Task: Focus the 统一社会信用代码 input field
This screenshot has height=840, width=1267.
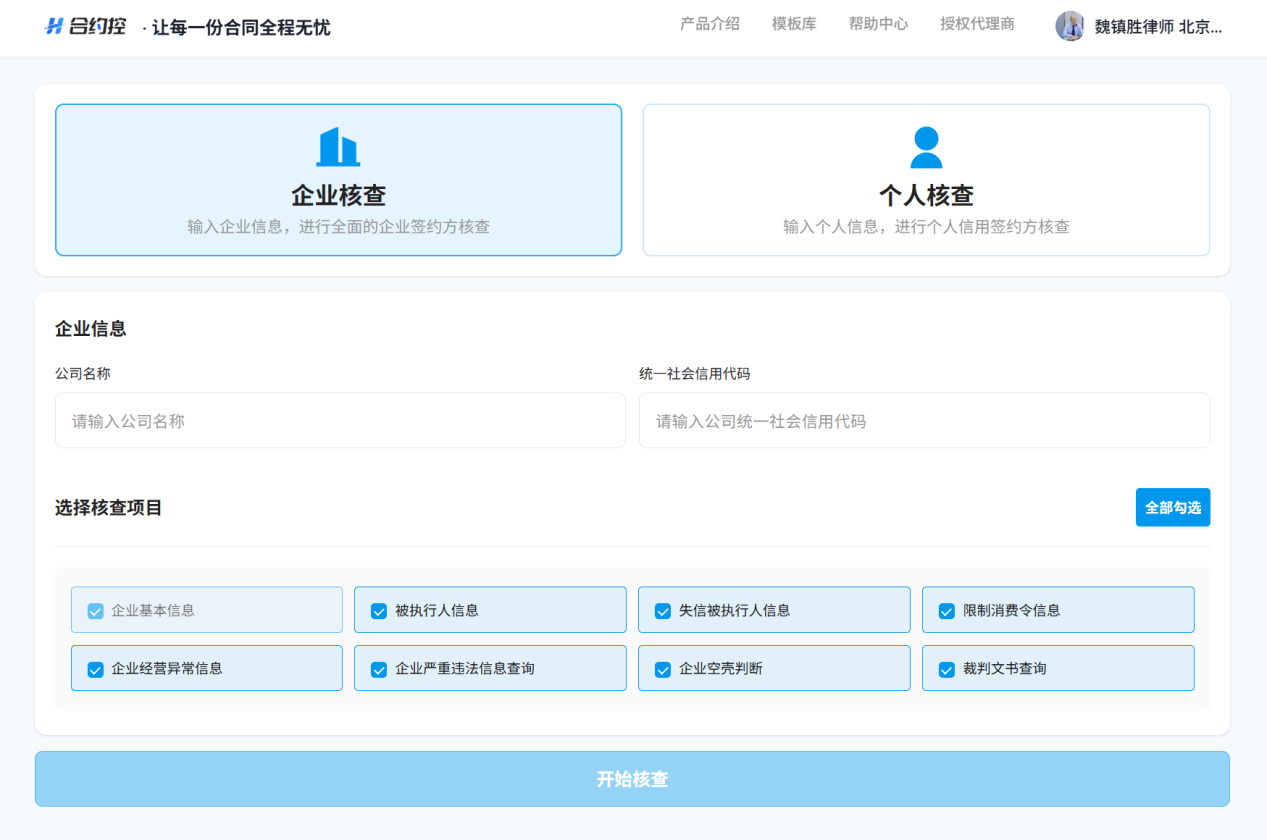Action: pyautogui.click(x=925, y=420)
